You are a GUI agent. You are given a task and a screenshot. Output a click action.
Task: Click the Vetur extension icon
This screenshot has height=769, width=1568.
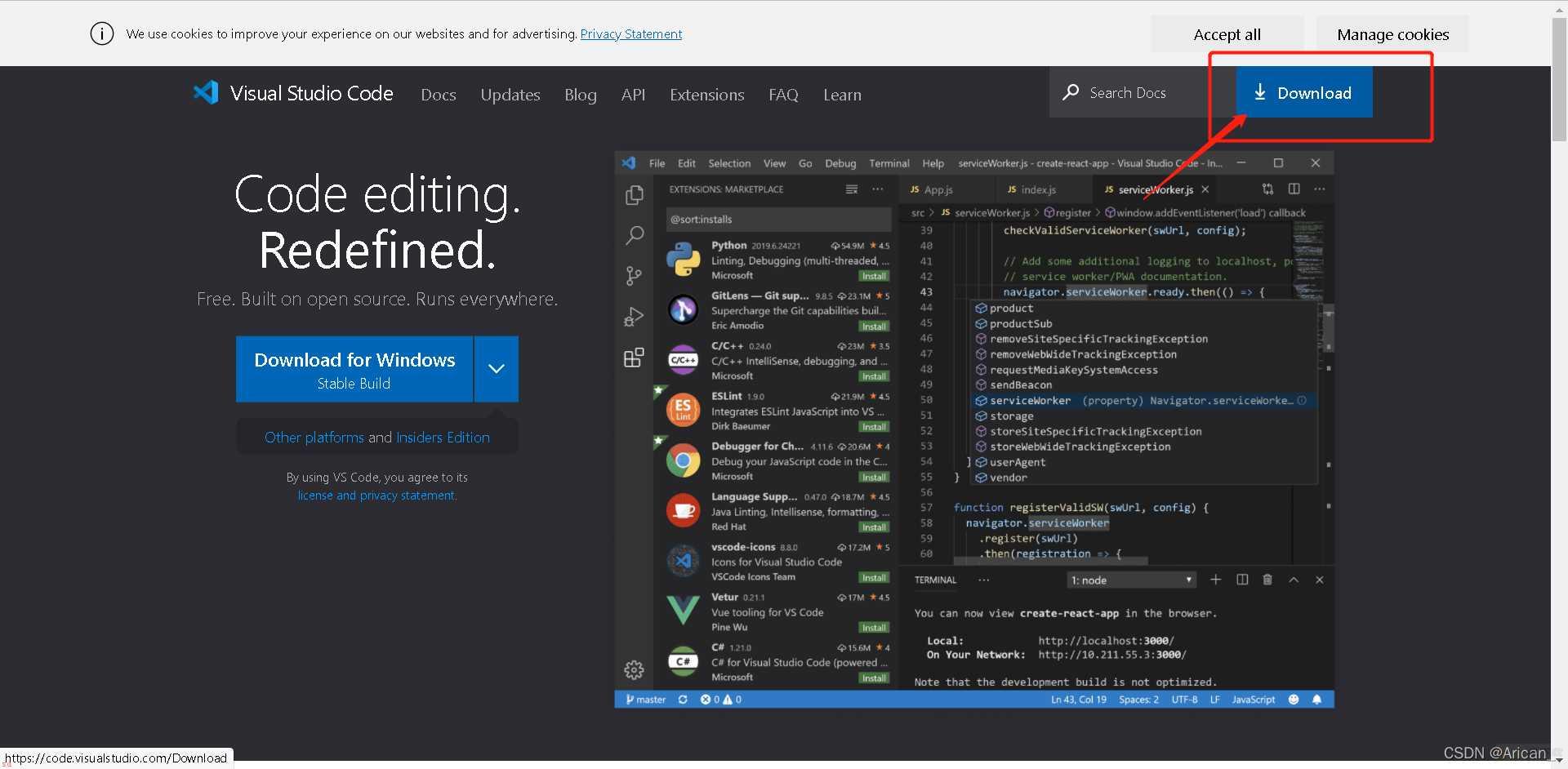(x=683, y=610)
